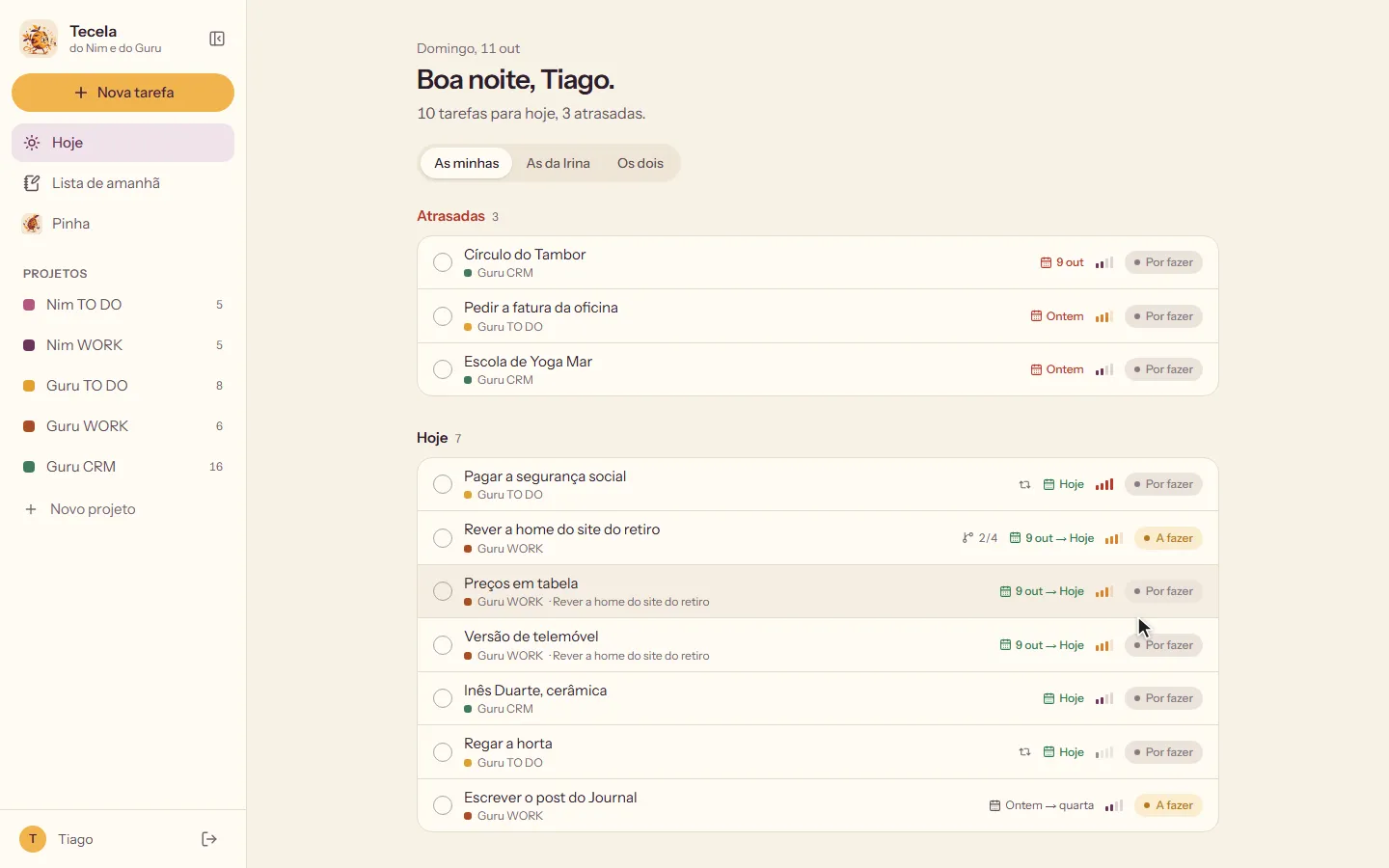Image resolution: width=1389 pixels, height=868 pixels.
Task: Click the recurrence icon on Pagar a segurança social
Action: pos(1024,485)
